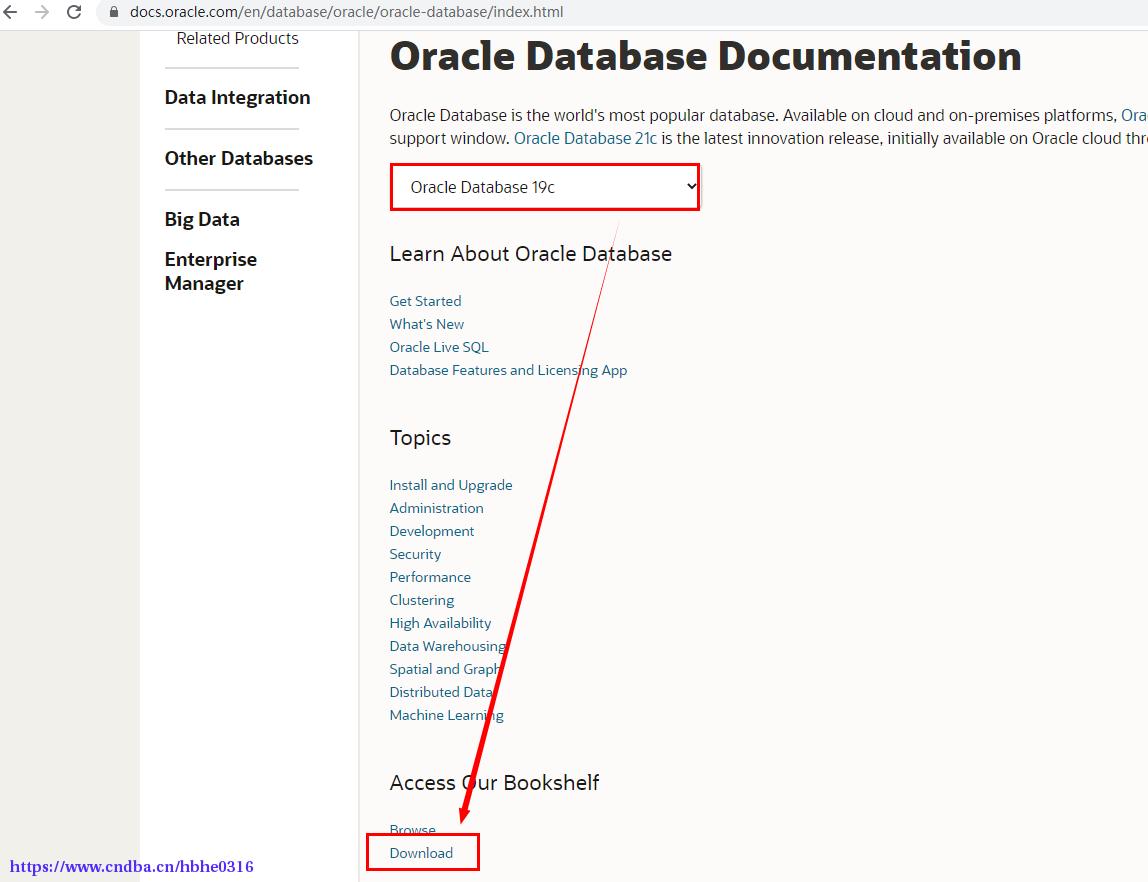This screenshot has width=1148, height=882.
Task: Open the Distributed Data topic link
Action: [x=441, y=692]
